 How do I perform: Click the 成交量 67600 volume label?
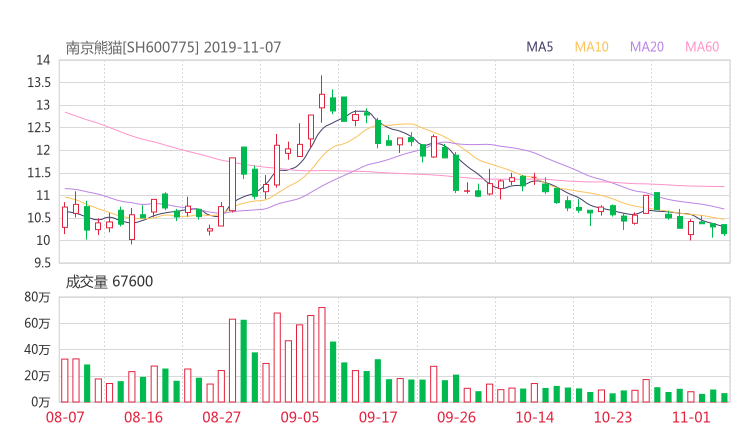(x=109, y=282)
